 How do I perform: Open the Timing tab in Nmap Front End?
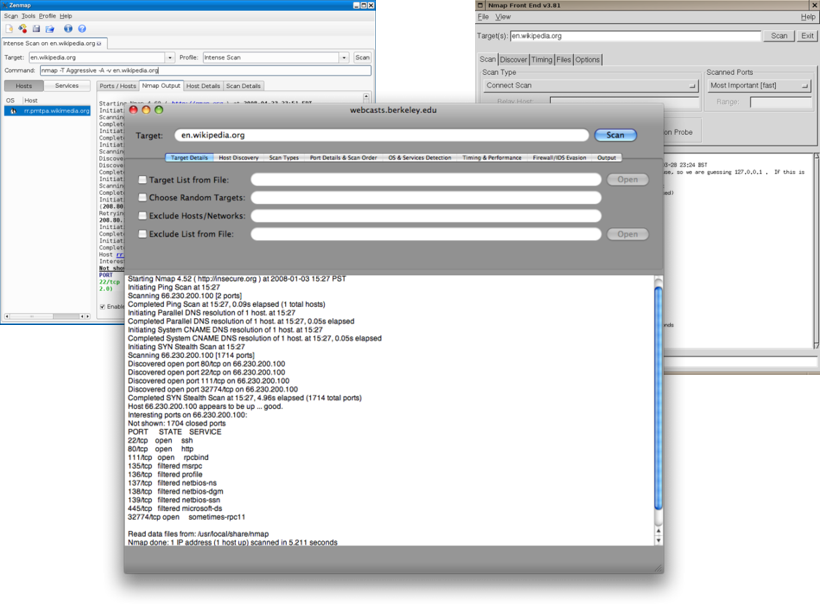pyautogui.click(x=542, y=60)
